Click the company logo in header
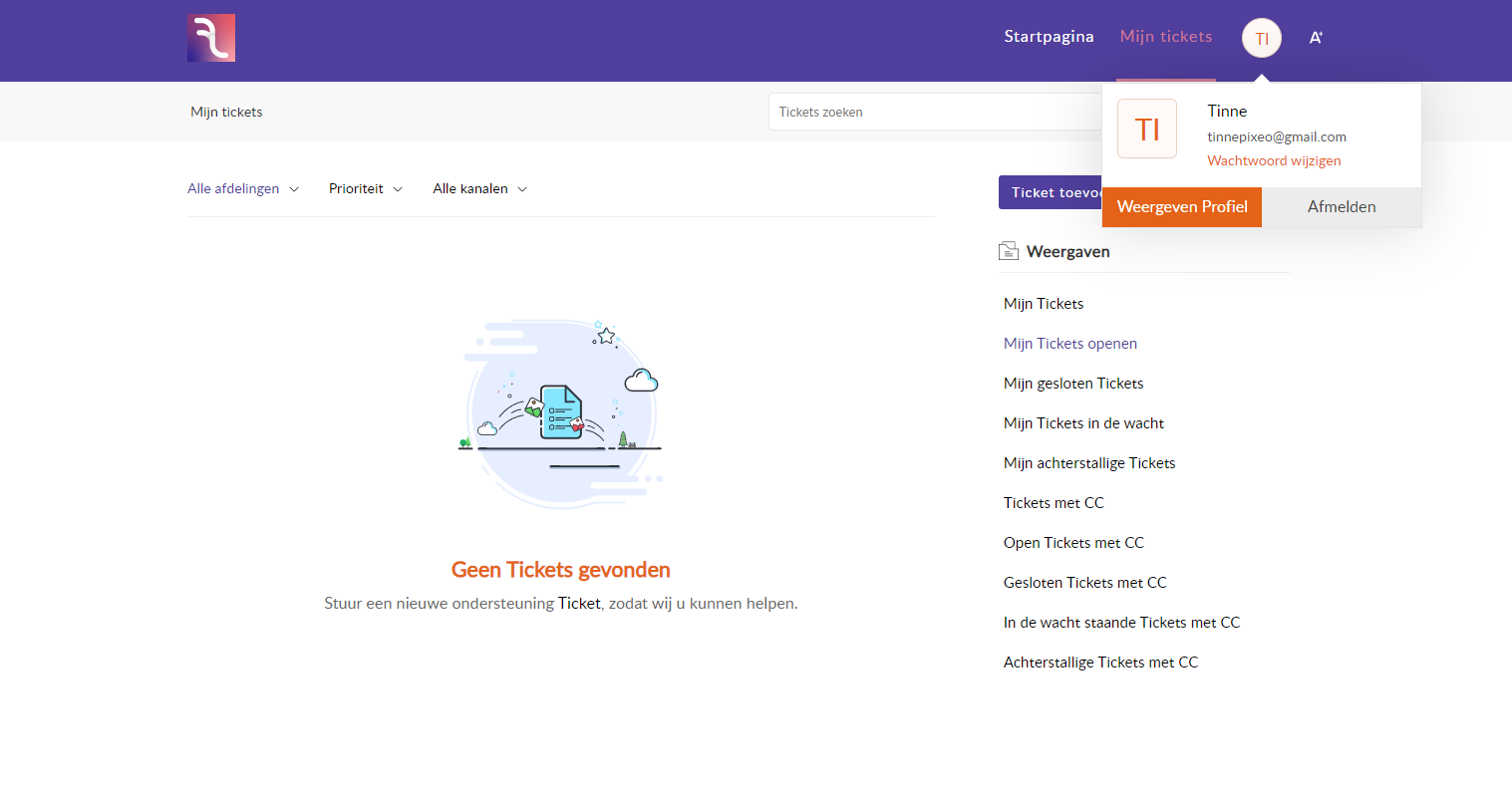 [x=211, y=38]
